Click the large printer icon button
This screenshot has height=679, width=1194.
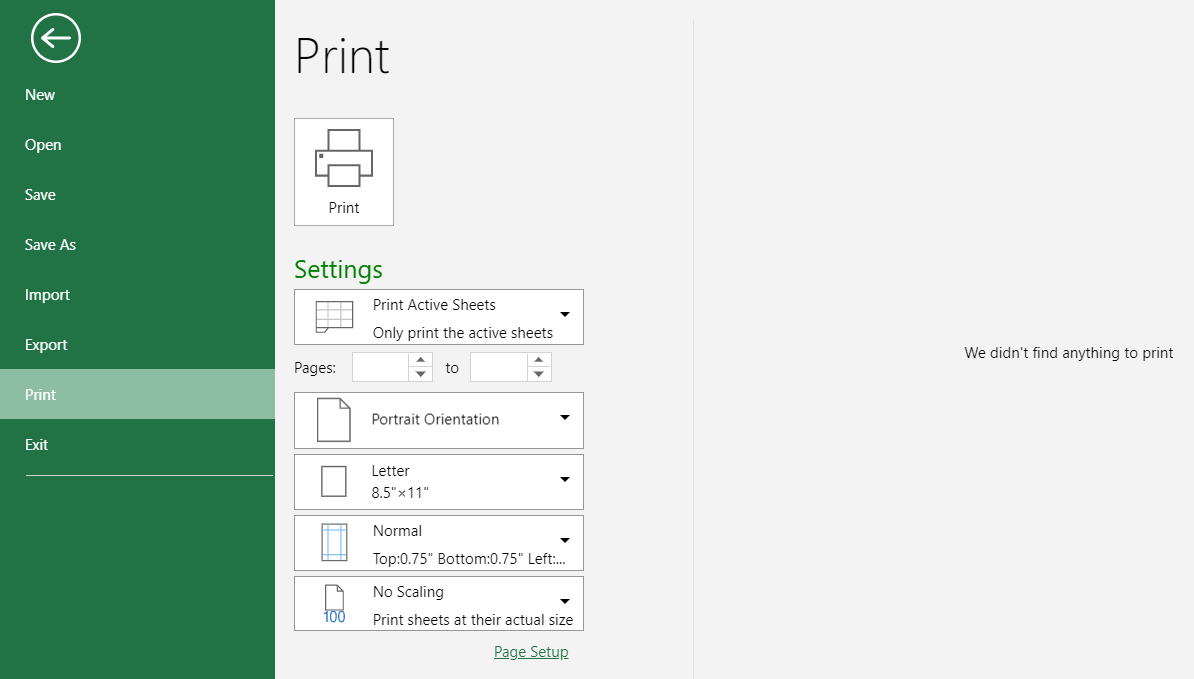tap(344, 172)
